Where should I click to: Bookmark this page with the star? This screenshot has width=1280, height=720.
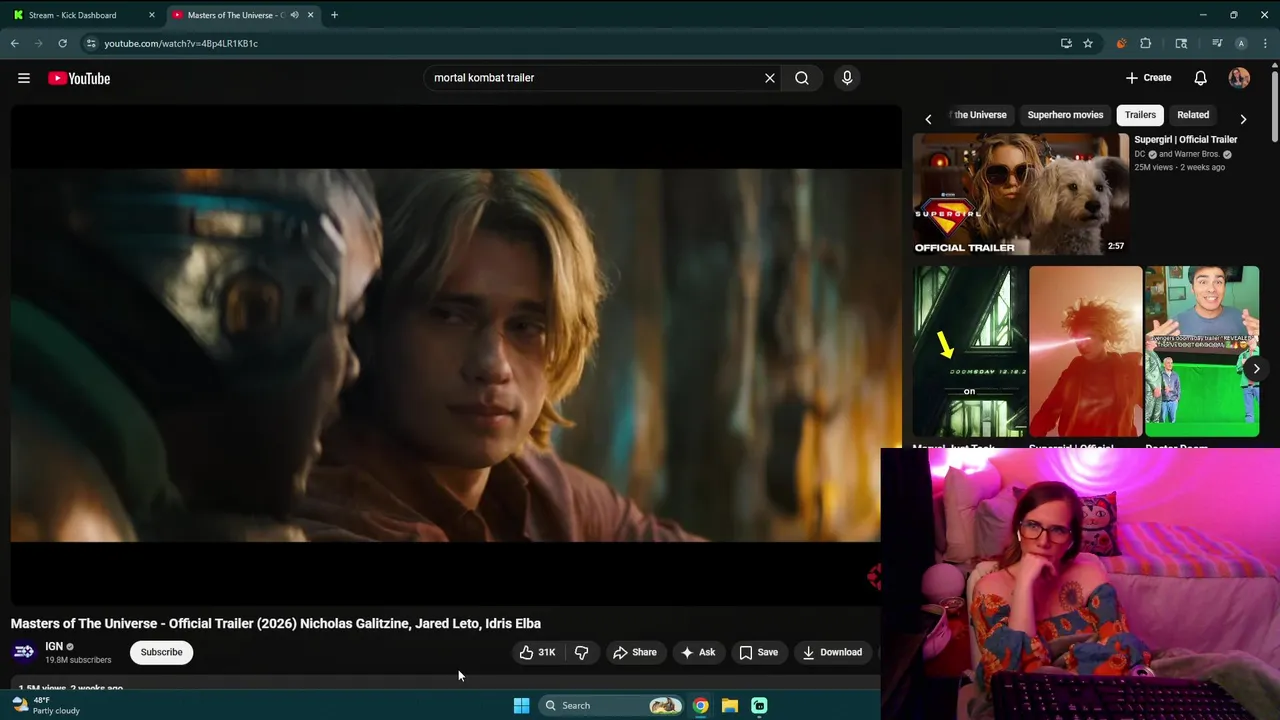1088,43
